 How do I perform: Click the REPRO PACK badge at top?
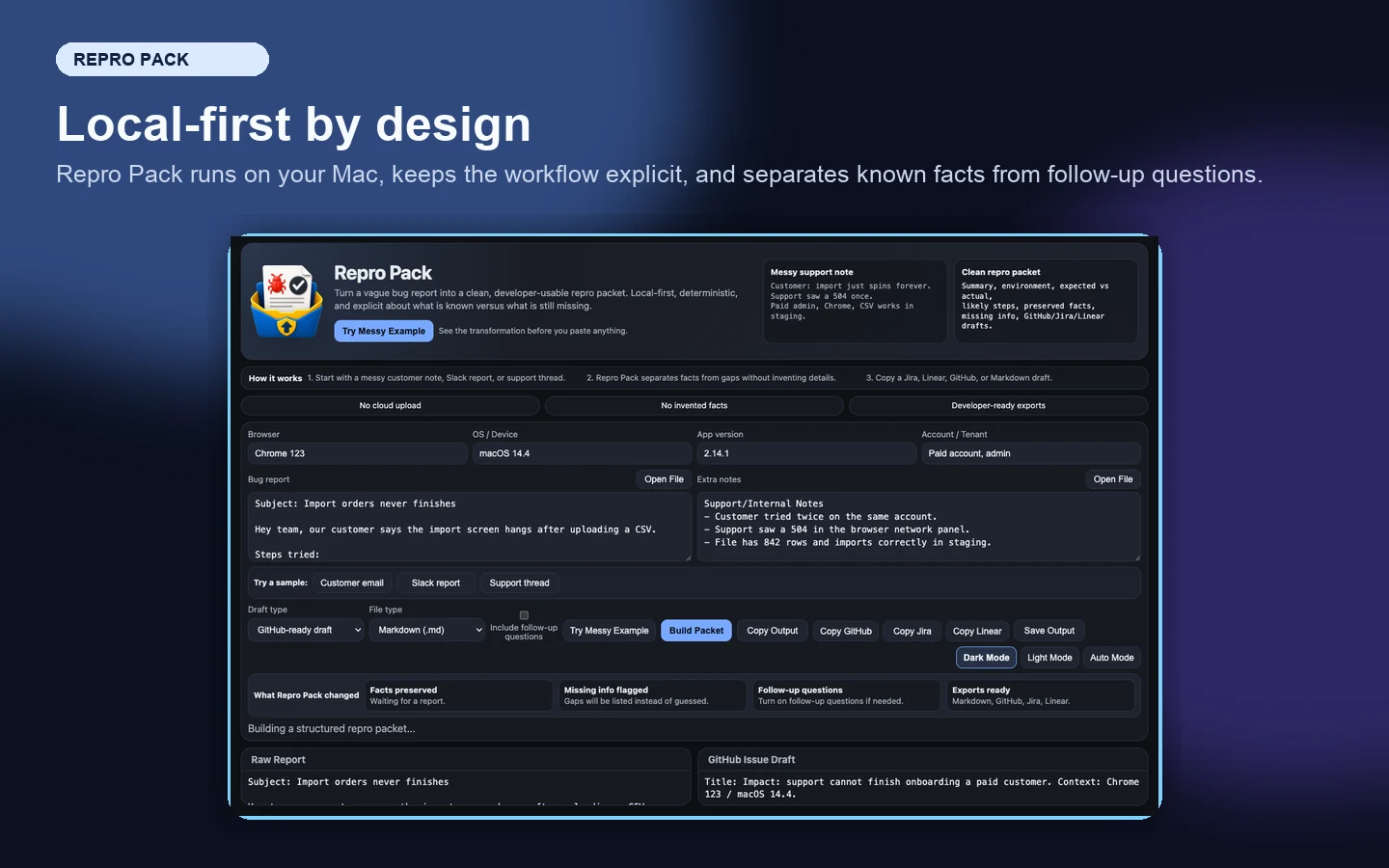pos(162,60)
